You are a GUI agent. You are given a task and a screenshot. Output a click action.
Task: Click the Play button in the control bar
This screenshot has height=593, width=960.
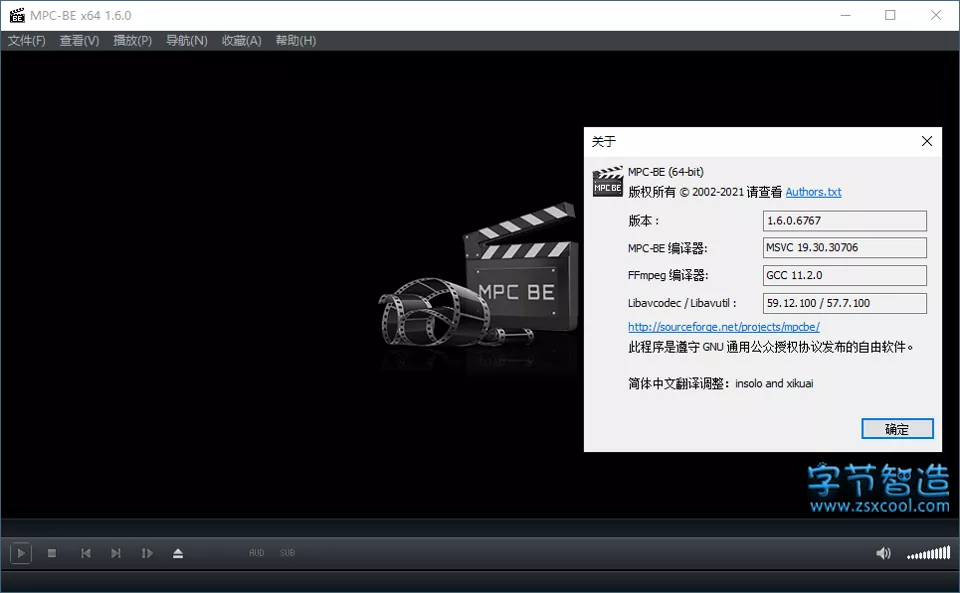pyautogui.click(x=21, y=553)
